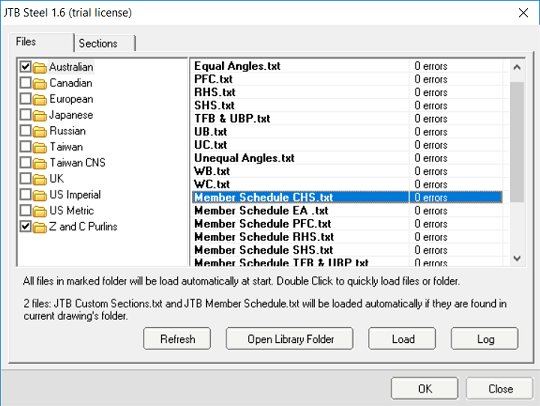The width and height of the screenshot is (540, 406).
Task: Click the file list scrollbar thumb
Action: click(x=517, y=142)
